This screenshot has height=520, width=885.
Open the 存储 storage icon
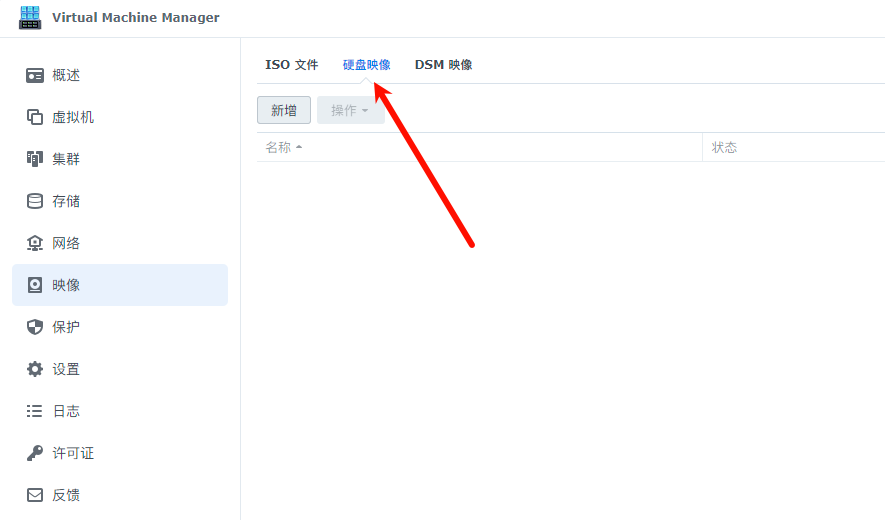pyautogui.click(x=35, y=201)
